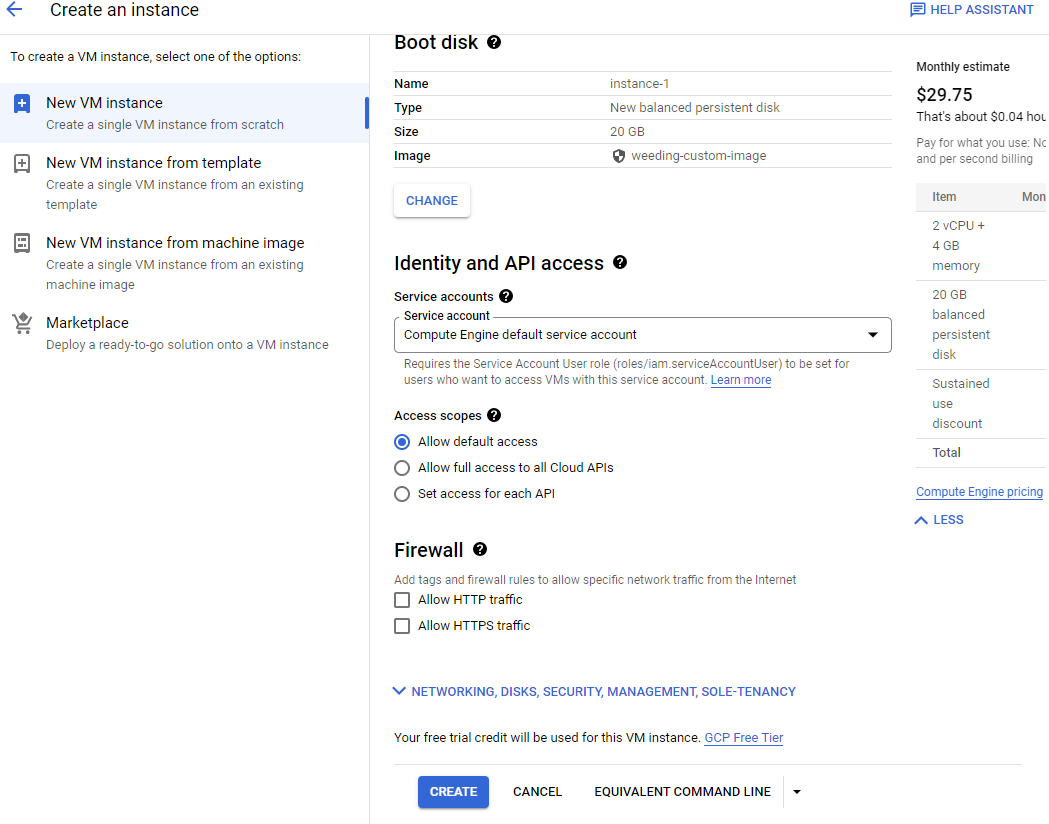Expand Networking, Disks, Security, Management, Sole-Tenancy section
Screen dimensions: 1049x824
[594, 692]
